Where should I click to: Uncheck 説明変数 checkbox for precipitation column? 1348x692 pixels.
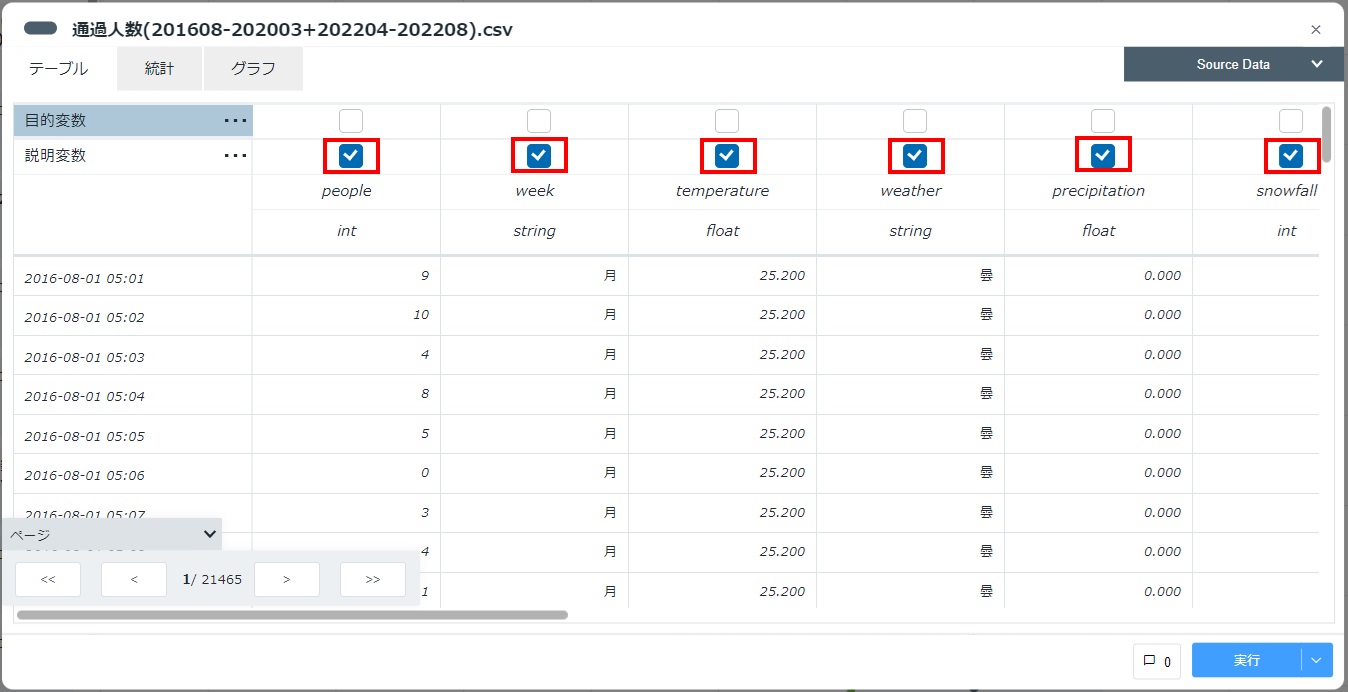click(1103, 155)
